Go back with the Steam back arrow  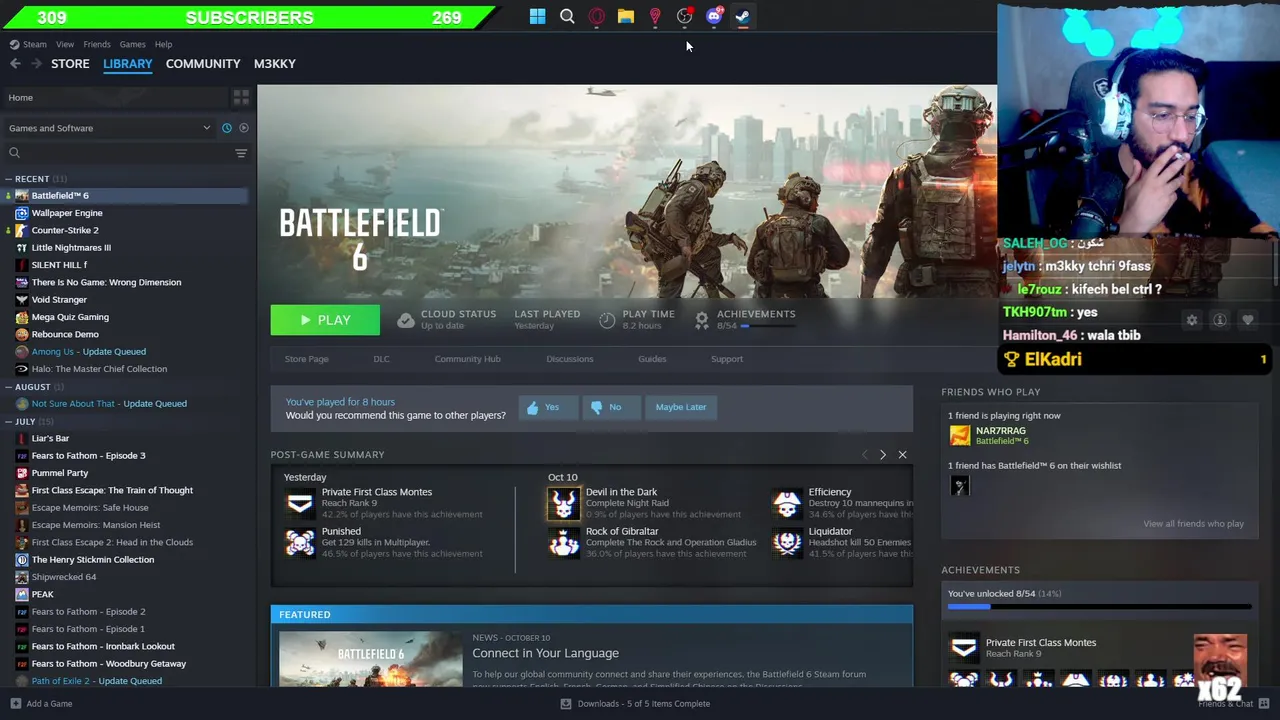[15, 63]
